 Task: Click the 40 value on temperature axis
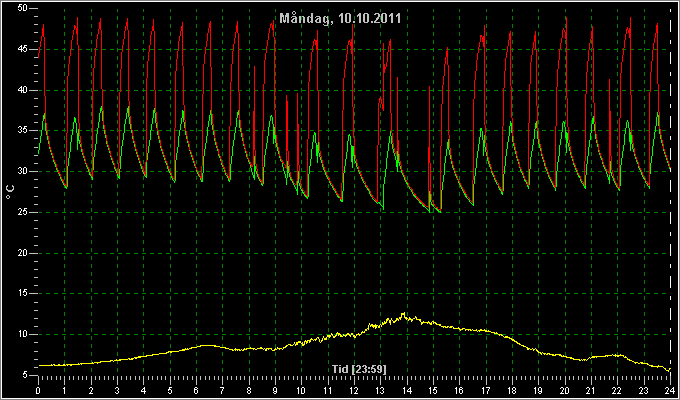(x=23, y=90)
